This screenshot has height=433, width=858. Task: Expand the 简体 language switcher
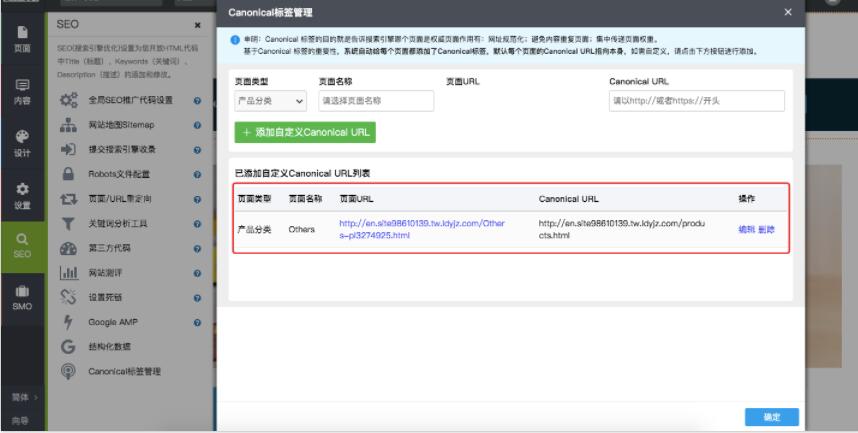tap(22, 397)
